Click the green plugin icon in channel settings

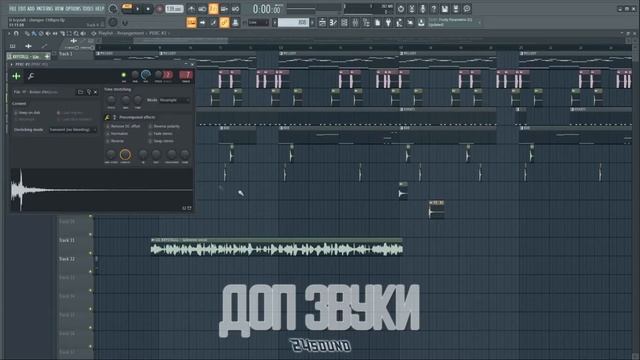tap(16, 76)
